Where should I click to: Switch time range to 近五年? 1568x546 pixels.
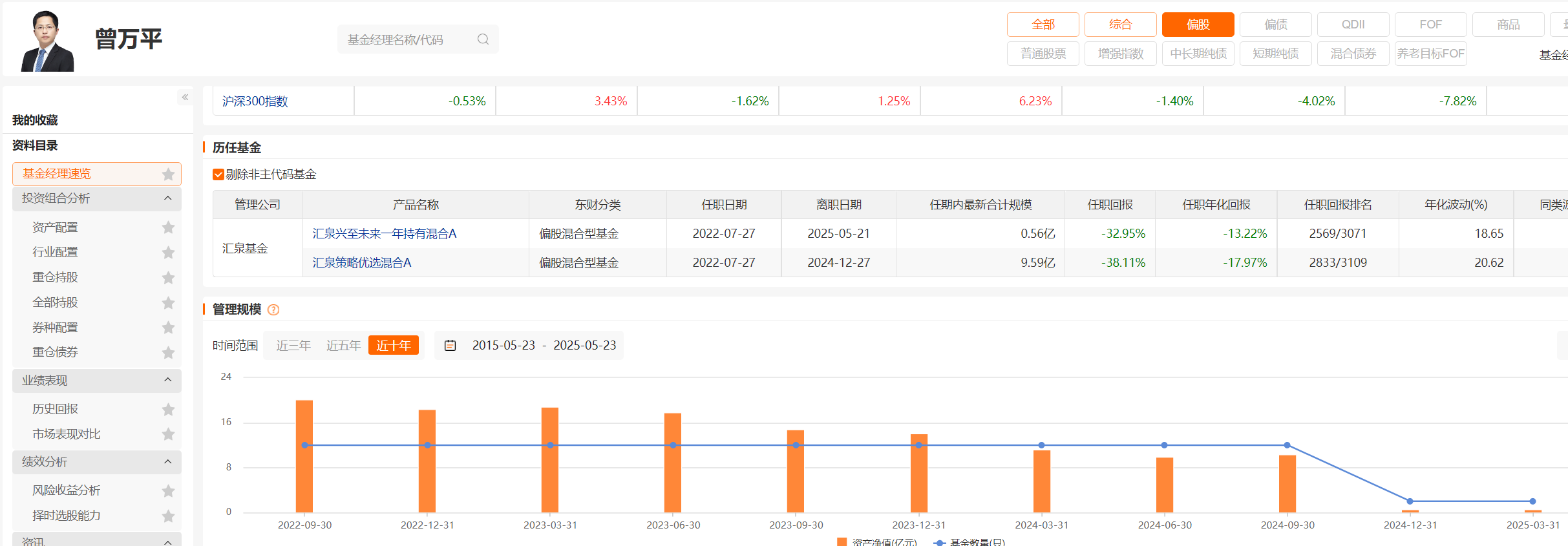pos(343,346)
